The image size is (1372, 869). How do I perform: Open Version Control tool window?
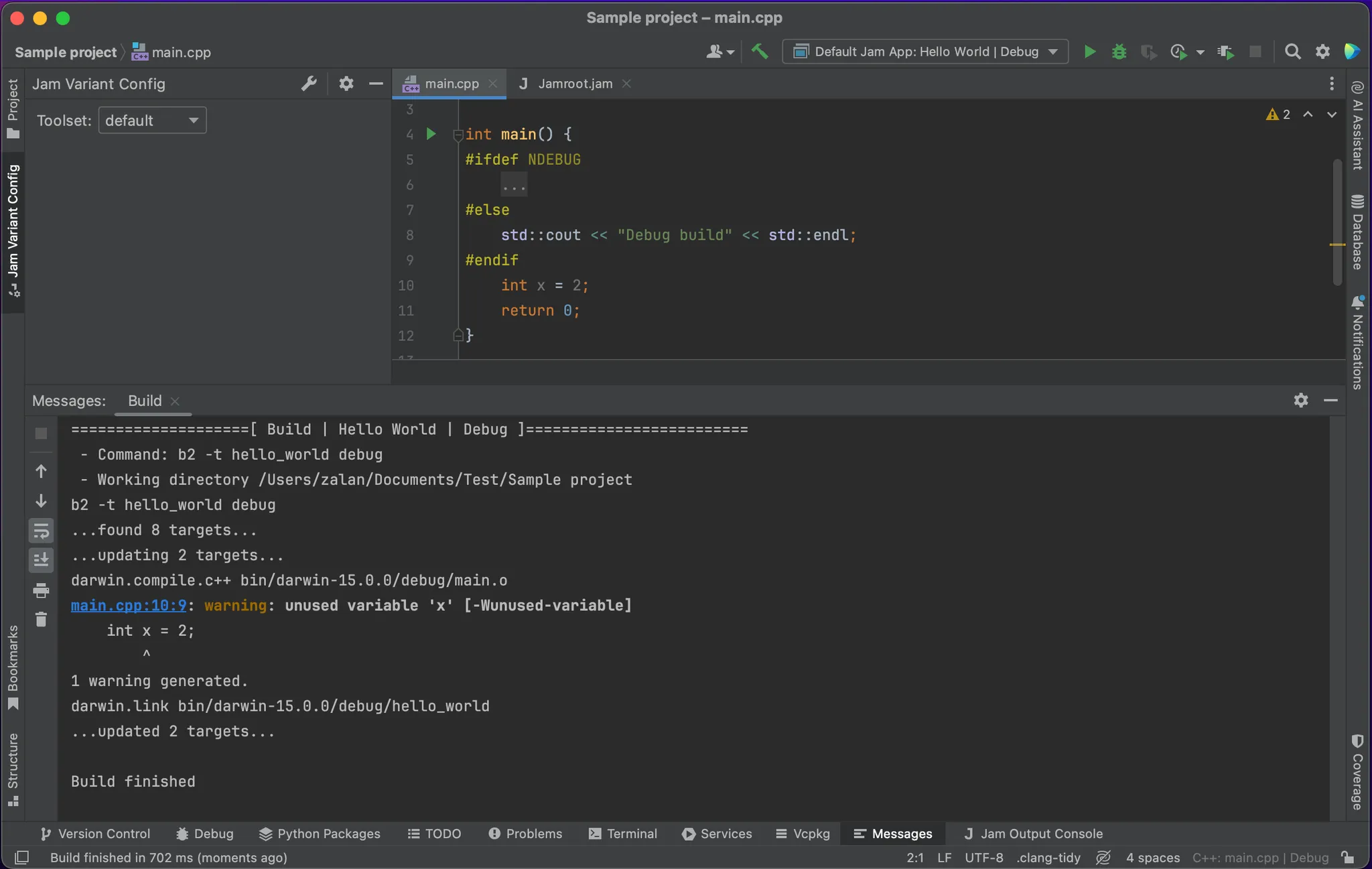point(95,833)
